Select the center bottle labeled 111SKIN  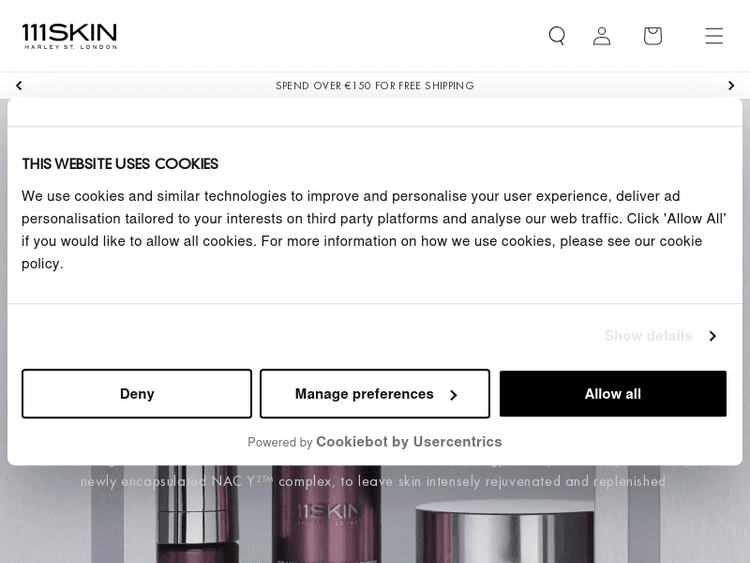[x=328, y=520]
